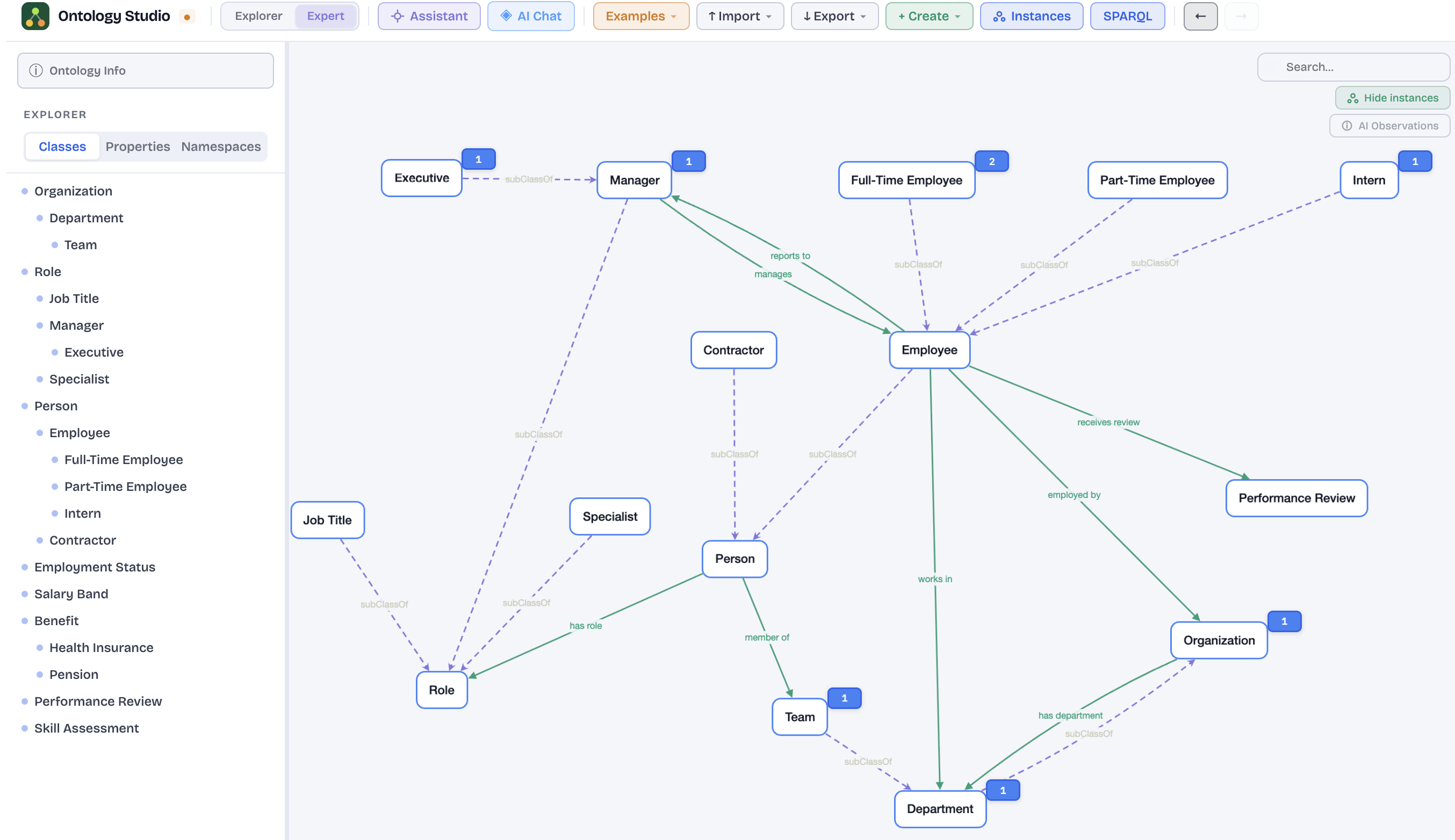The height and width of the screenshot is (840, 1455).
Task: Click the Team graph node
Action: [x=800, y=717]
